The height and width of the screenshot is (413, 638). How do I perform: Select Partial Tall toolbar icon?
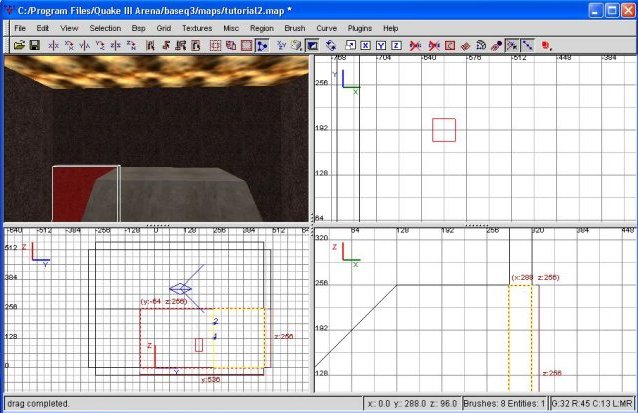[181, 46]
